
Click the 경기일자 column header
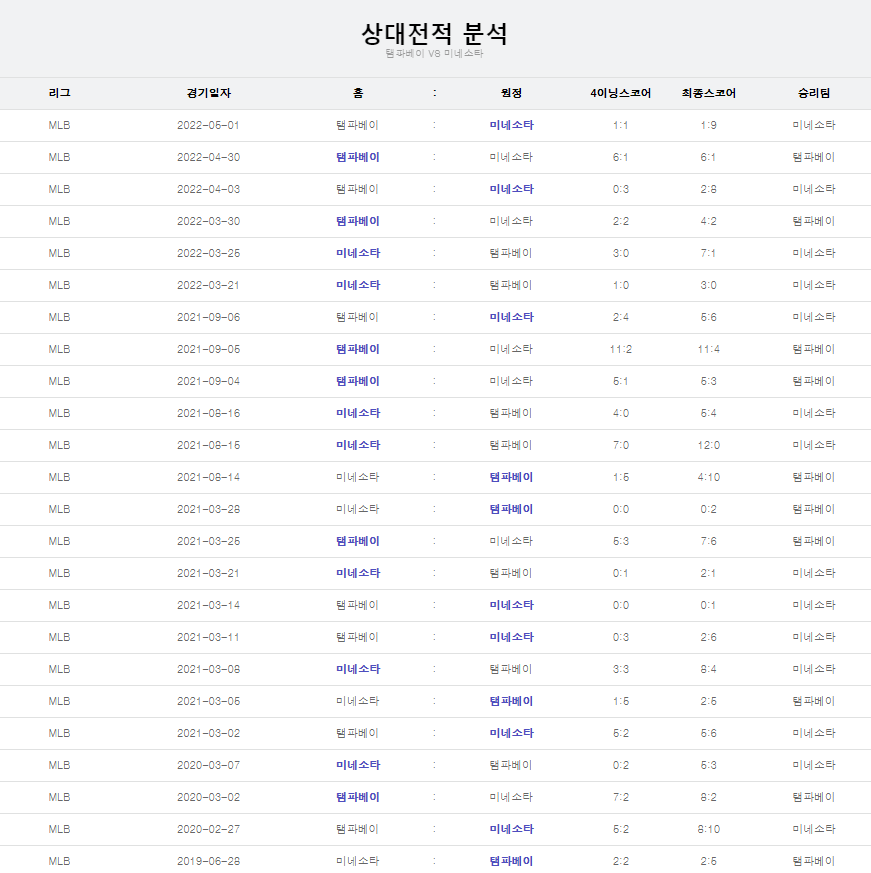click(209, 93)
